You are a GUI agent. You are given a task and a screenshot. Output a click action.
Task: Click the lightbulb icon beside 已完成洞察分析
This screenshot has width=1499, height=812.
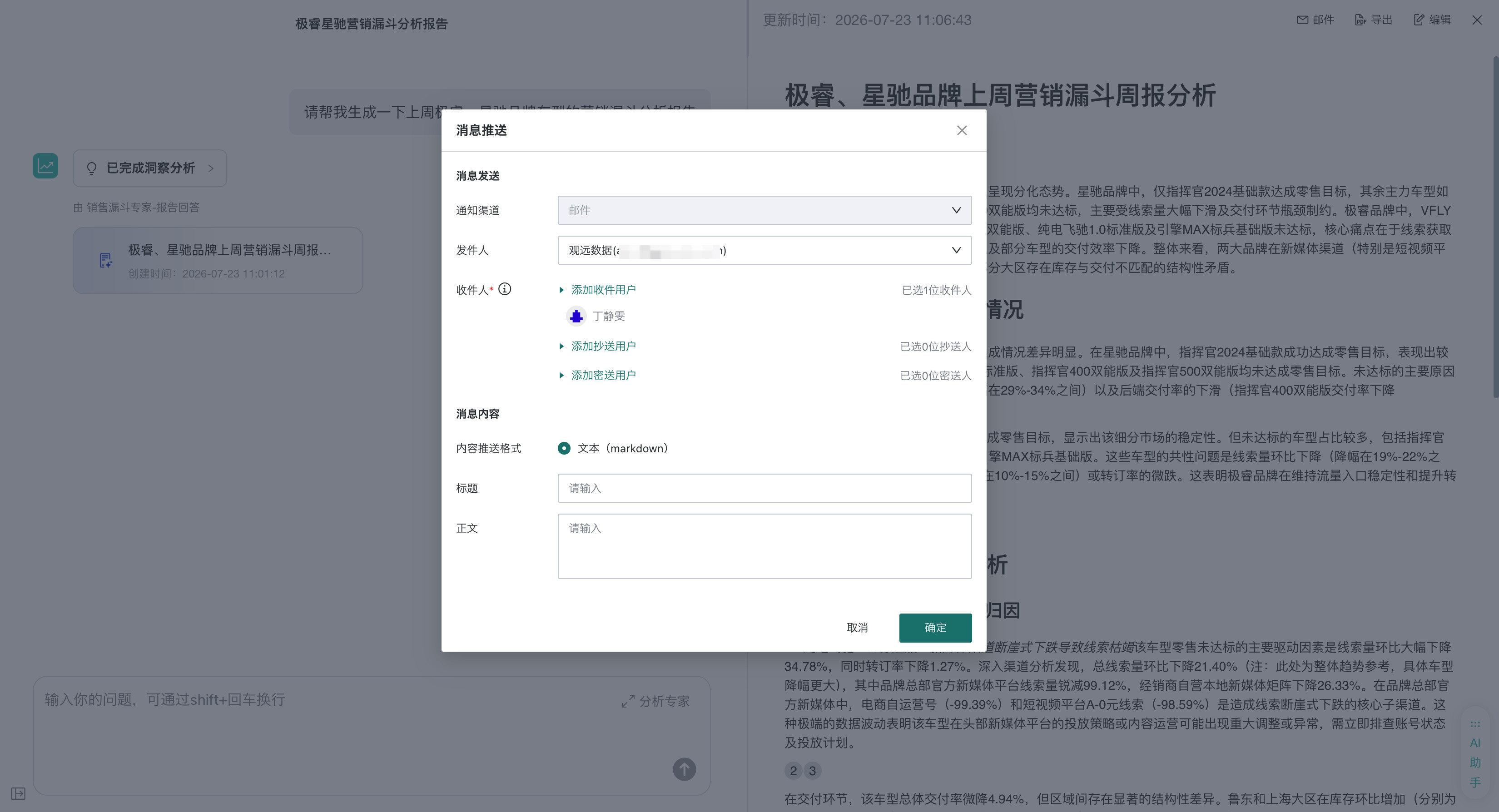point(91,168)
